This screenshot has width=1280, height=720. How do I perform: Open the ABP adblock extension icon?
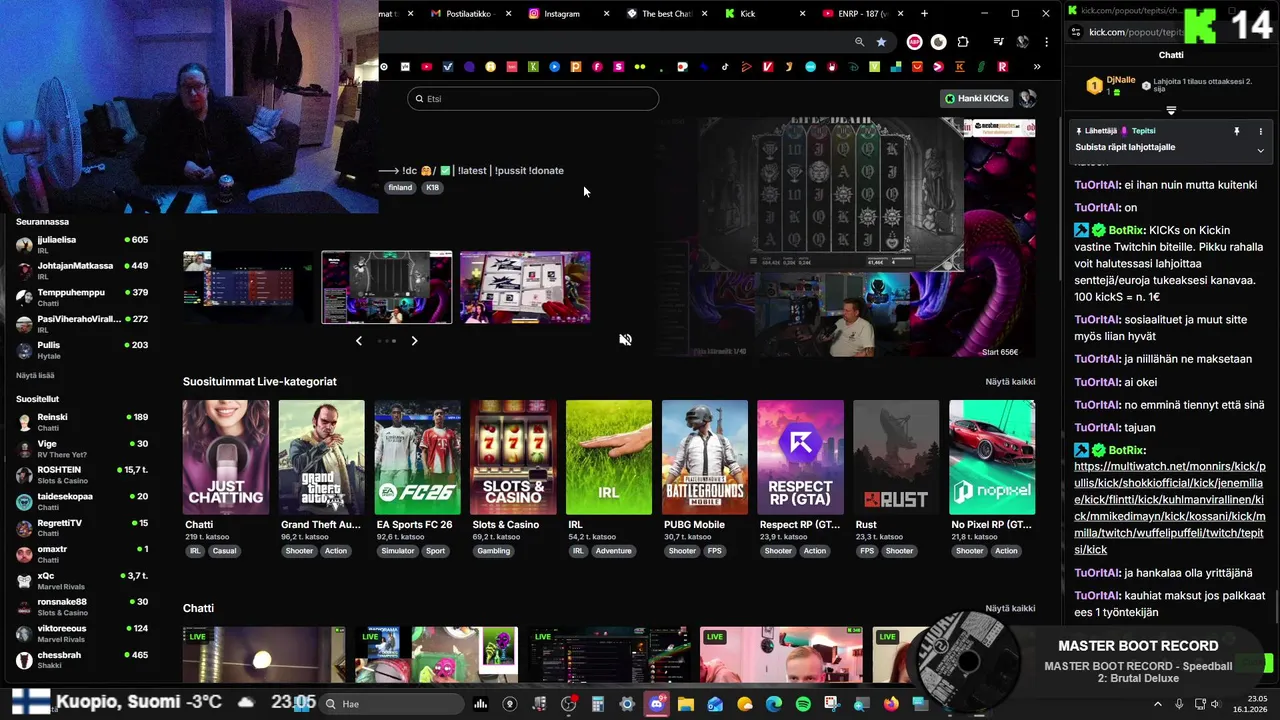pos(914,42)
